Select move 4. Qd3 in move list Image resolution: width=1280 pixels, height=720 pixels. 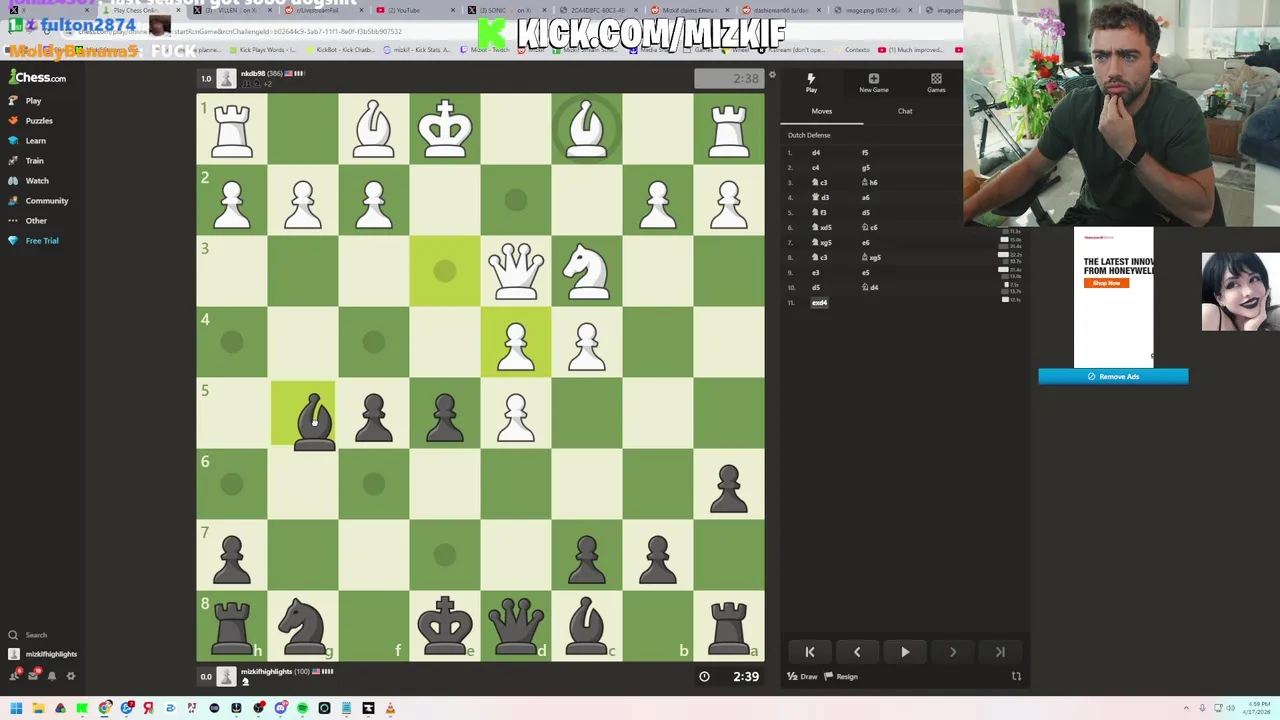click(x=820, y=198)
